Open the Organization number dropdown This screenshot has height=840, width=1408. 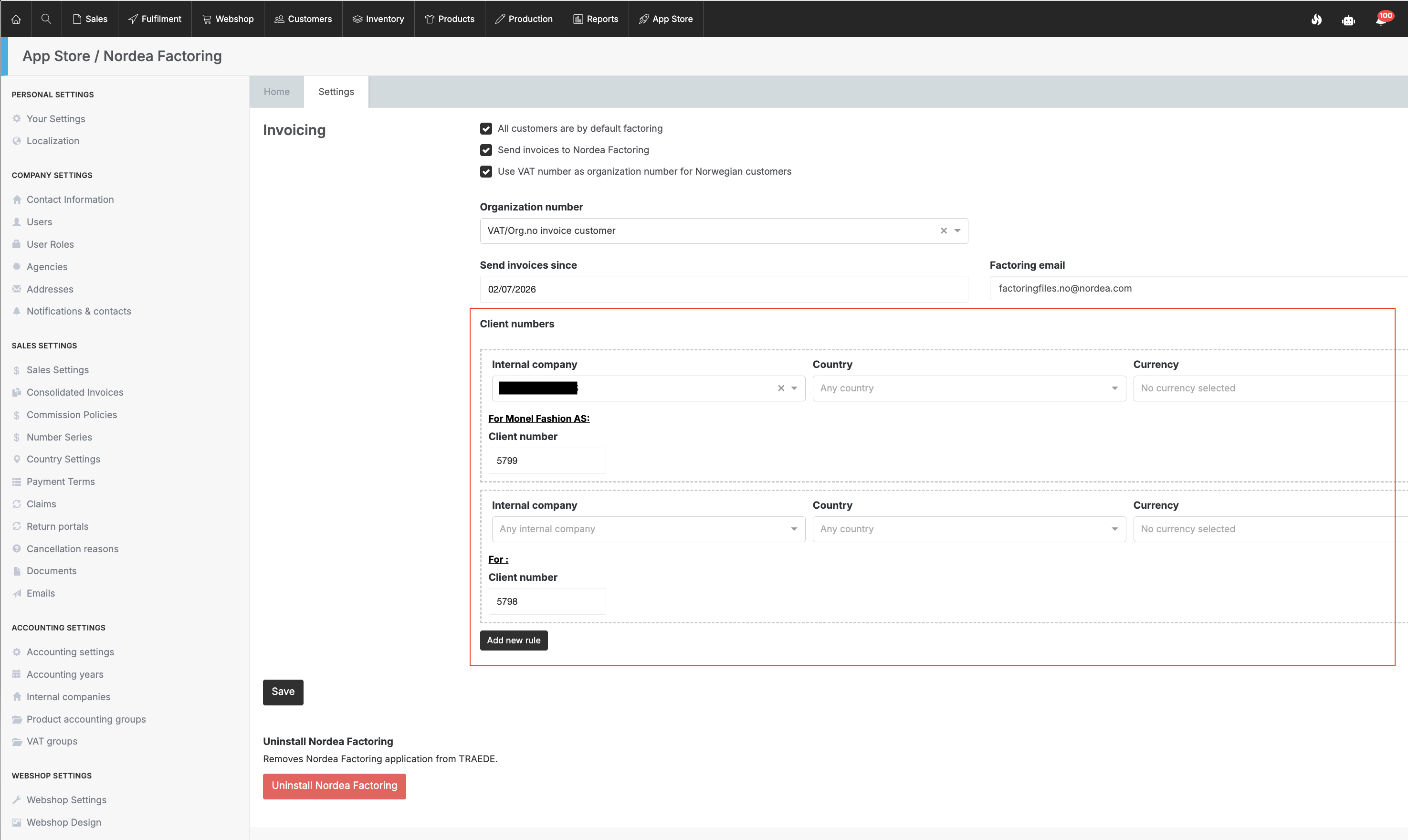[x=724, y=231]
